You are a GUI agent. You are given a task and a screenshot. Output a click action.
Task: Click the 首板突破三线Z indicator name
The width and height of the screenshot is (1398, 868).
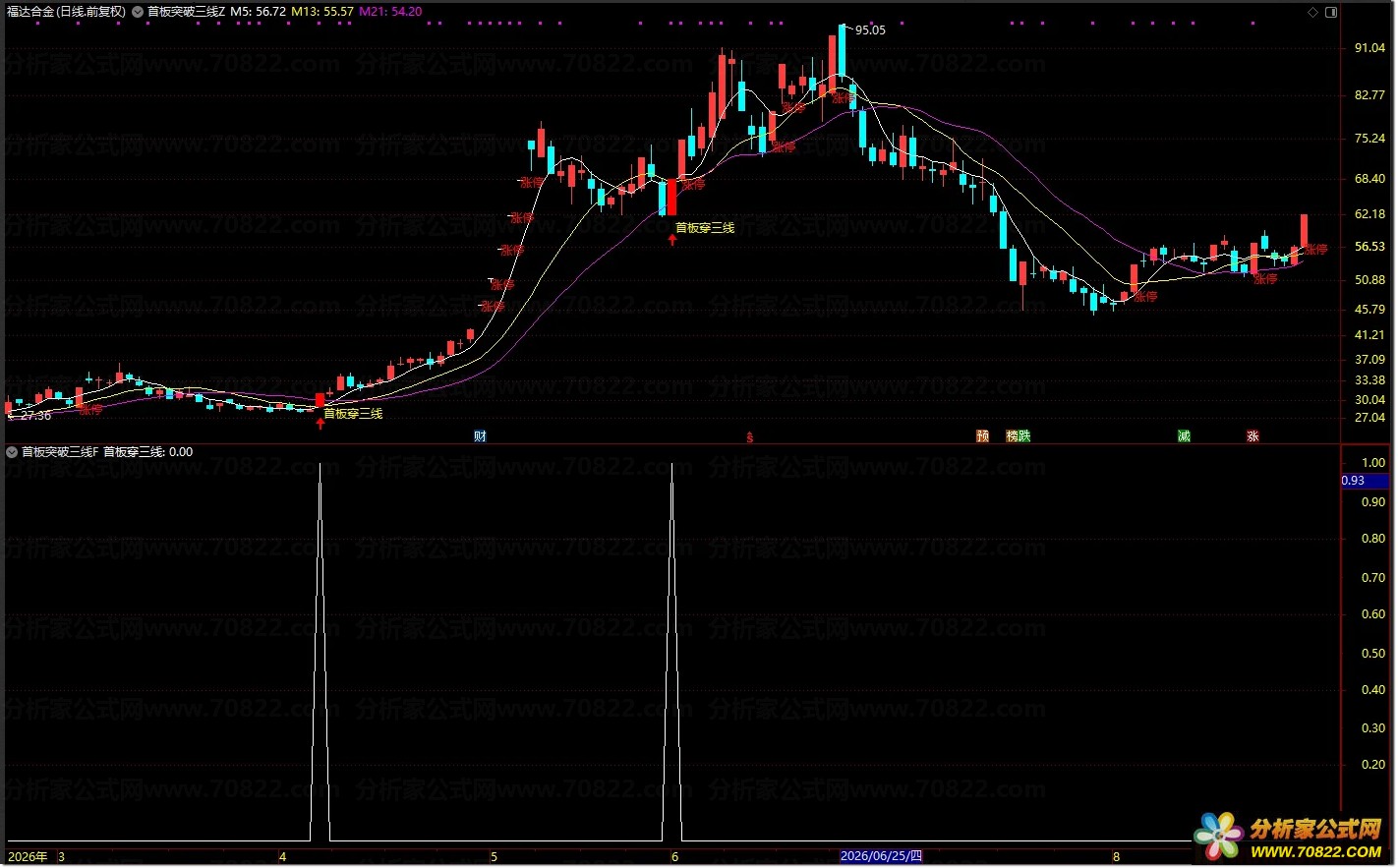[187, 12]
